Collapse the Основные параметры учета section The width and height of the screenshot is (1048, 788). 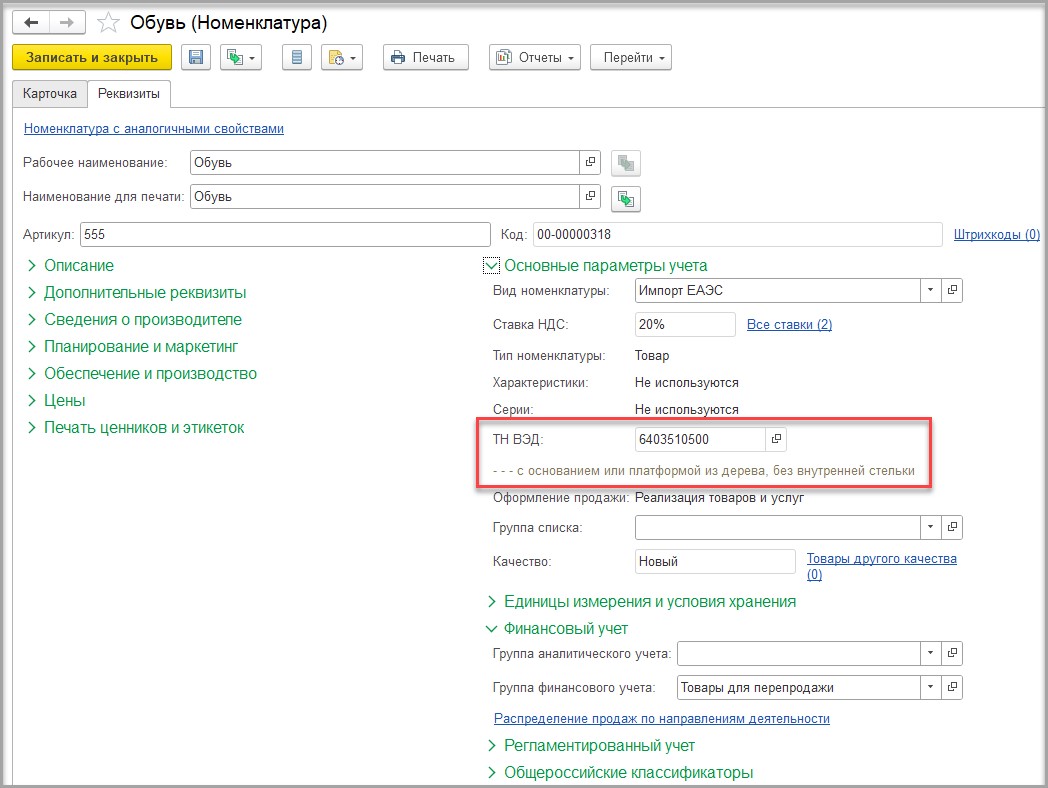491,266
